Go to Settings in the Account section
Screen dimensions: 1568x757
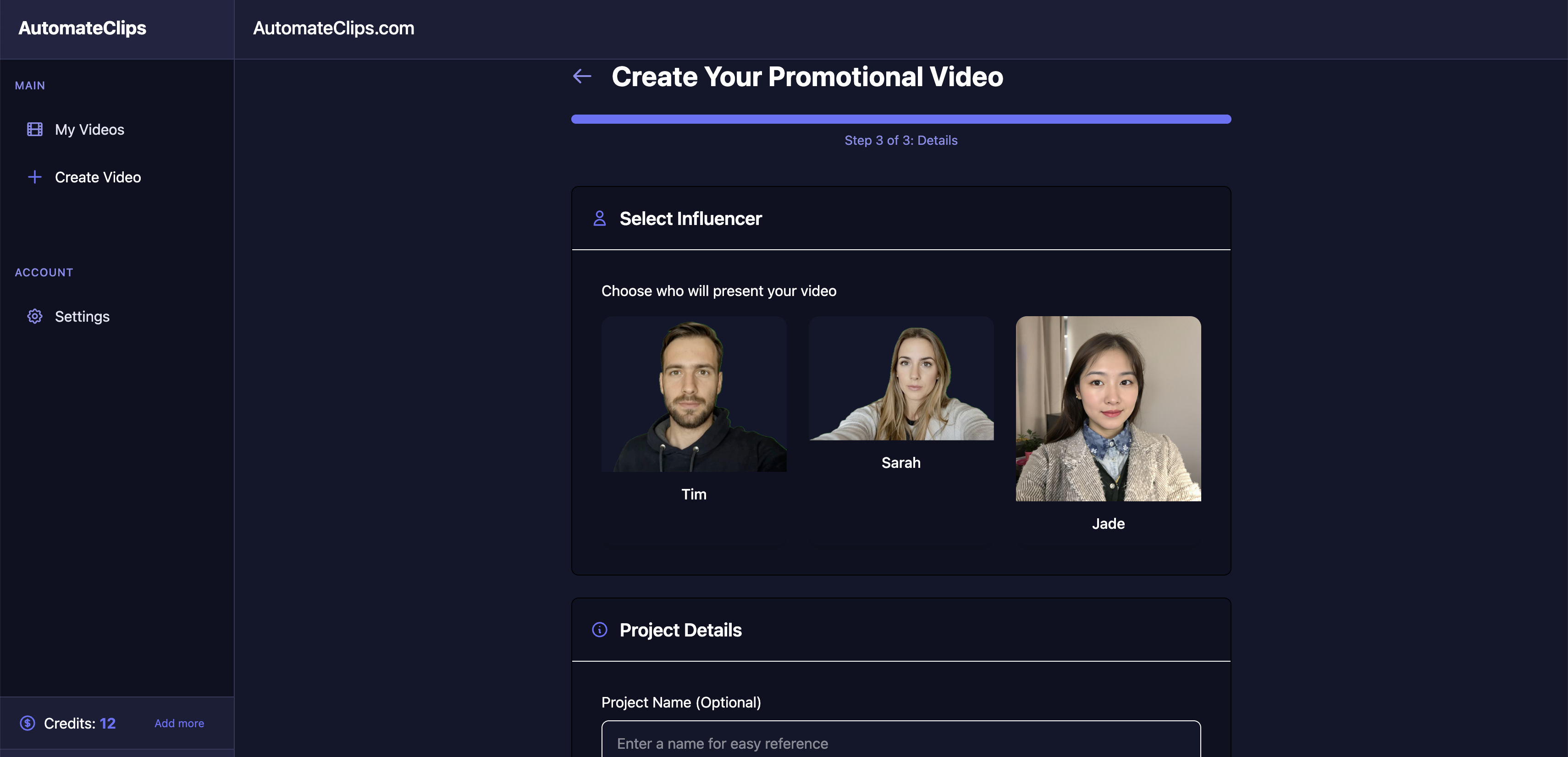click(x=82, y=317)
